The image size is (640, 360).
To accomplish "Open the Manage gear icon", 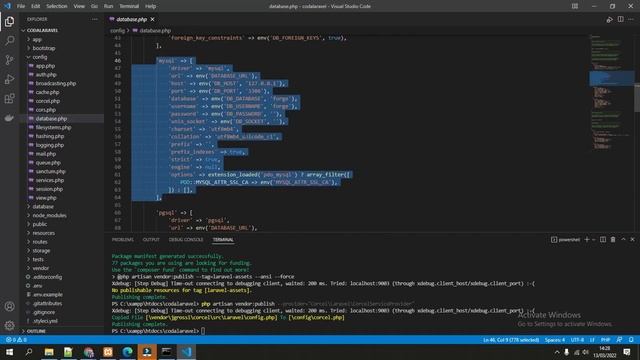I will pyautogui.click(x=9, y=325).
